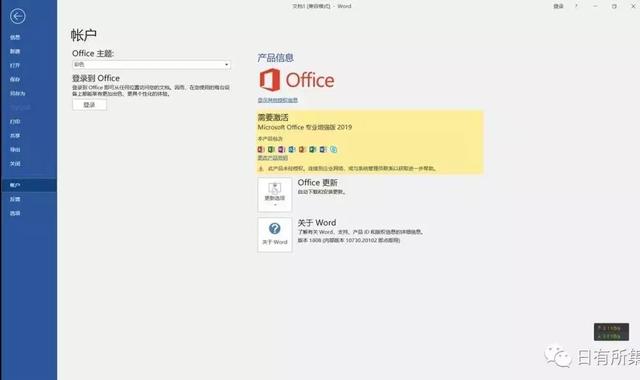Viewport: 640px width, 380px height.
Task: Click the 产品信息 heading
Action: tap(276, 58)
